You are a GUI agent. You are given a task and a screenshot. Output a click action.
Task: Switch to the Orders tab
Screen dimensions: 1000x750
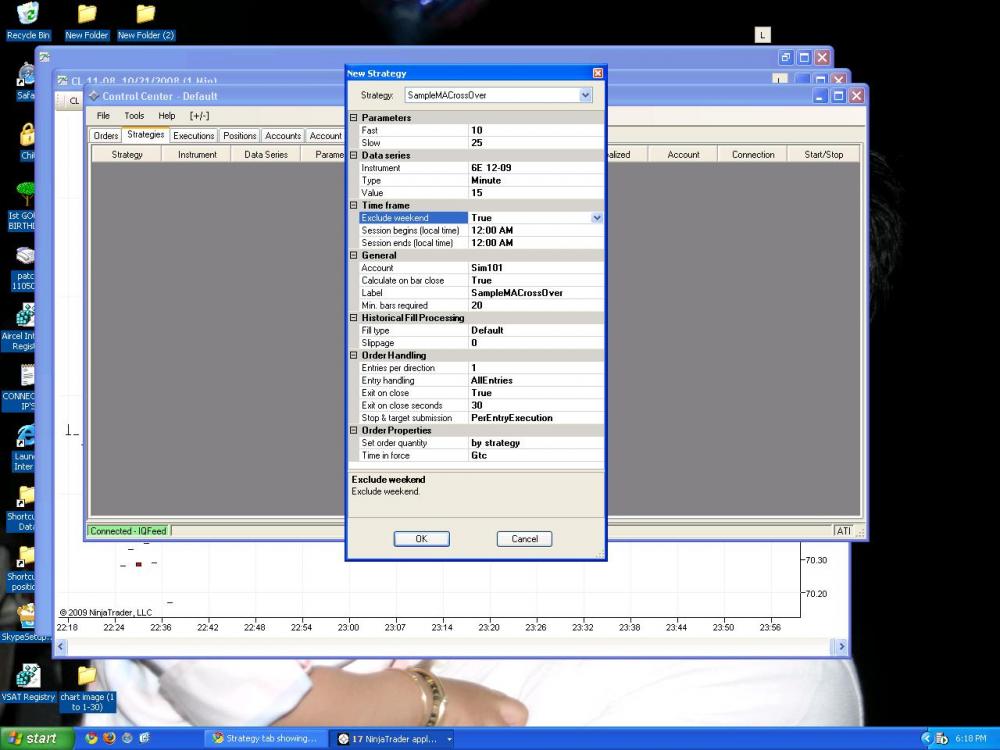point(105,135)
